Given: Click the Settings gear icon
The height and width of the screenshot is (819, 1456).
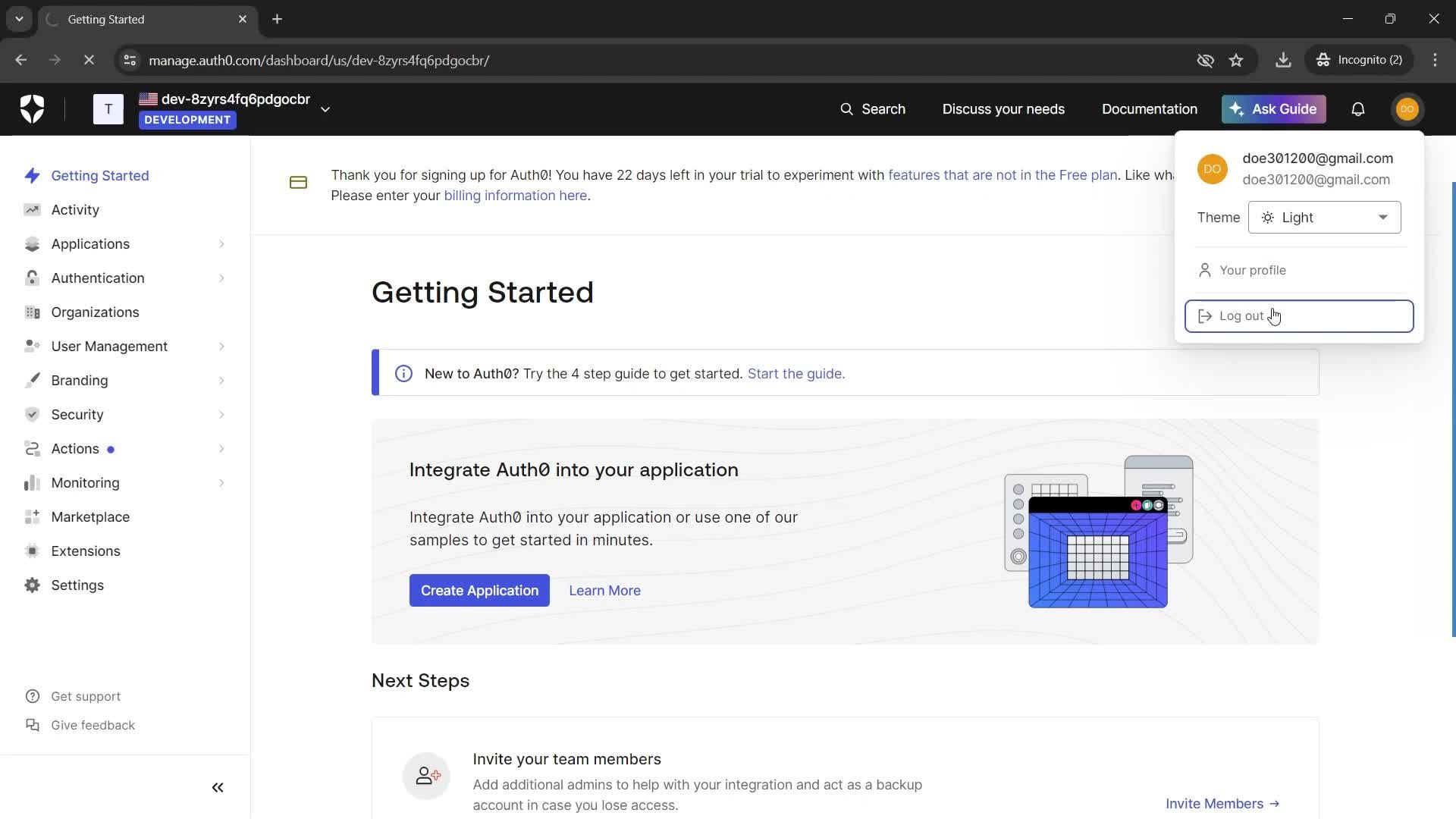Looking at the screenshot, I should (x=32, y=585).
